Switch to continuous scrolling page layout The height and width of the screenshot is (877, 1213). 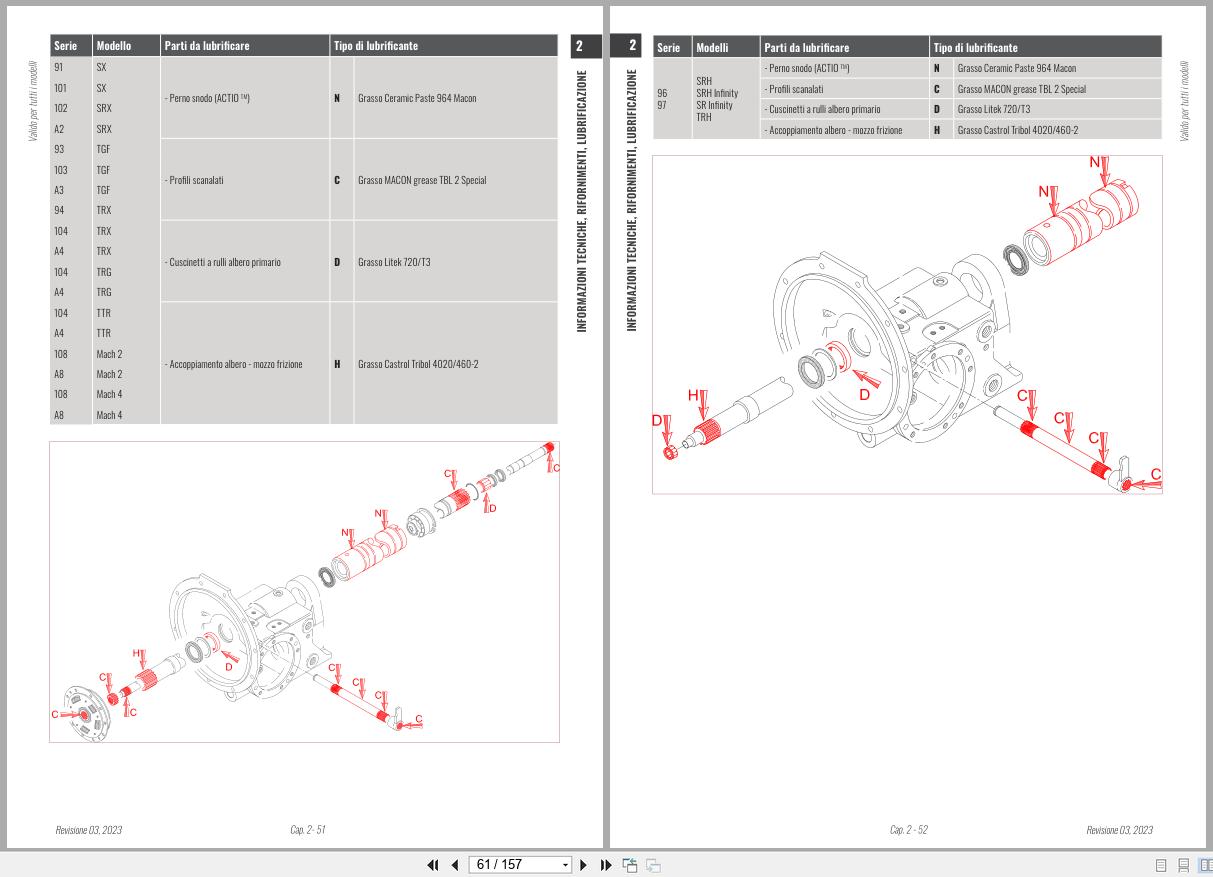[x=1183, y=865]
